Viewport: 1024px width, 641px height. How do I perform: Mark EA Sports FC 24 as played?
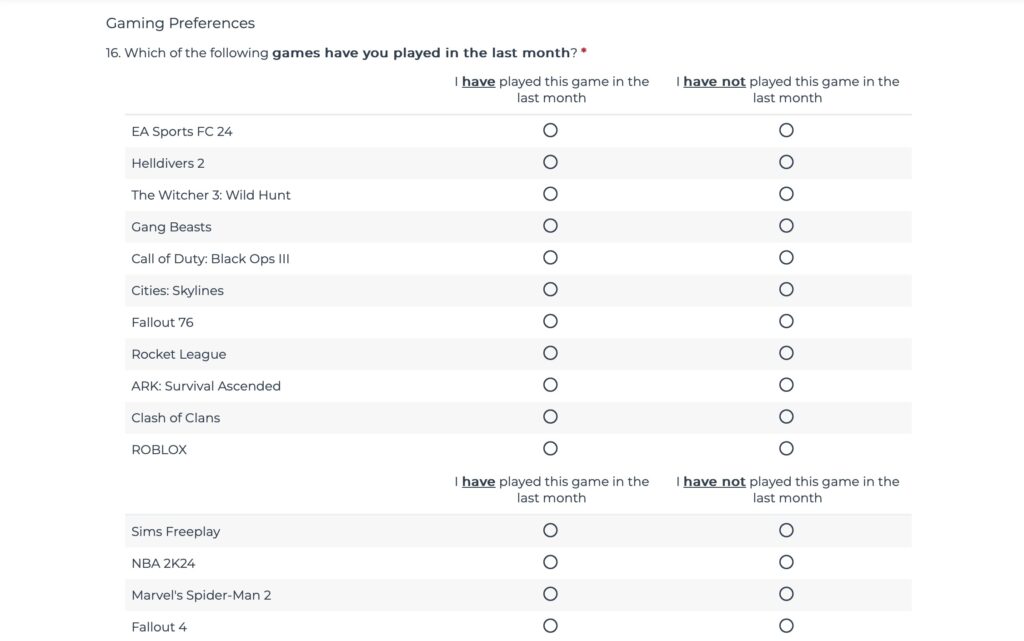550,130
